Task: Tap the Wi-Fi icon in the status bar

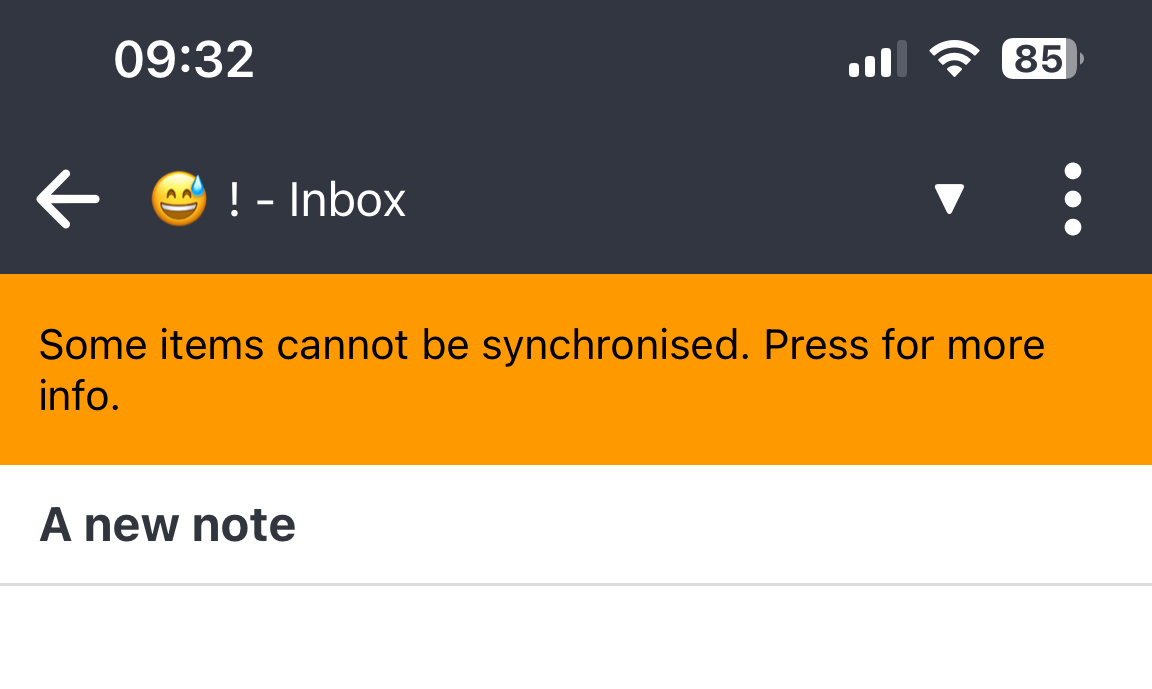Action: point(955,60)
